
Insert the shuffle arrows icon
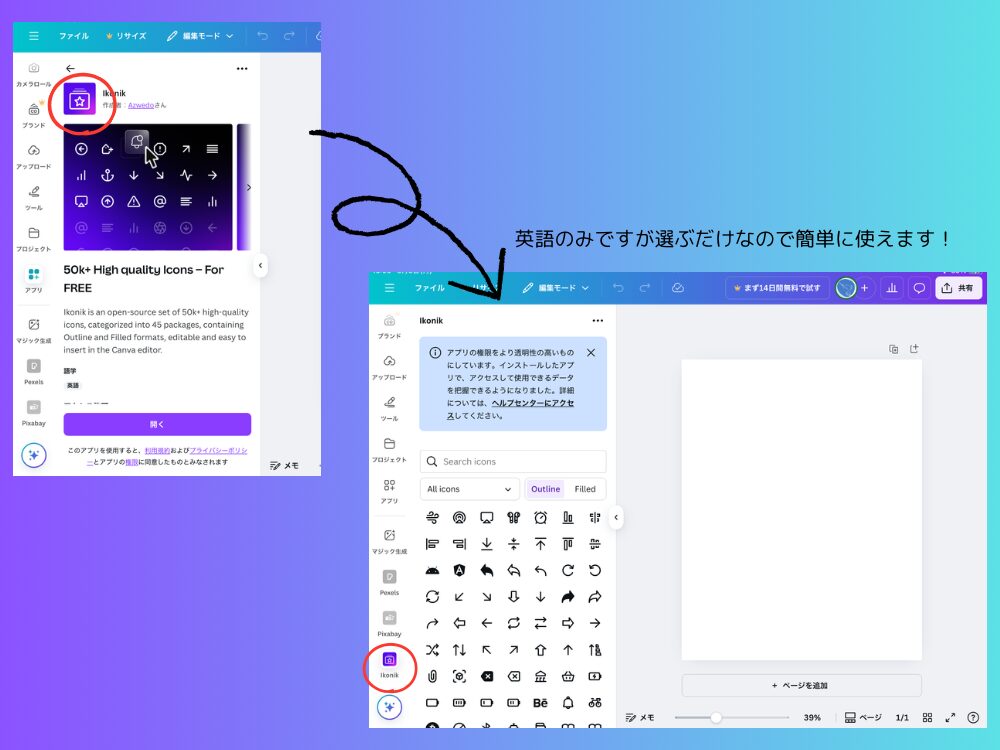tap(432, 650)
